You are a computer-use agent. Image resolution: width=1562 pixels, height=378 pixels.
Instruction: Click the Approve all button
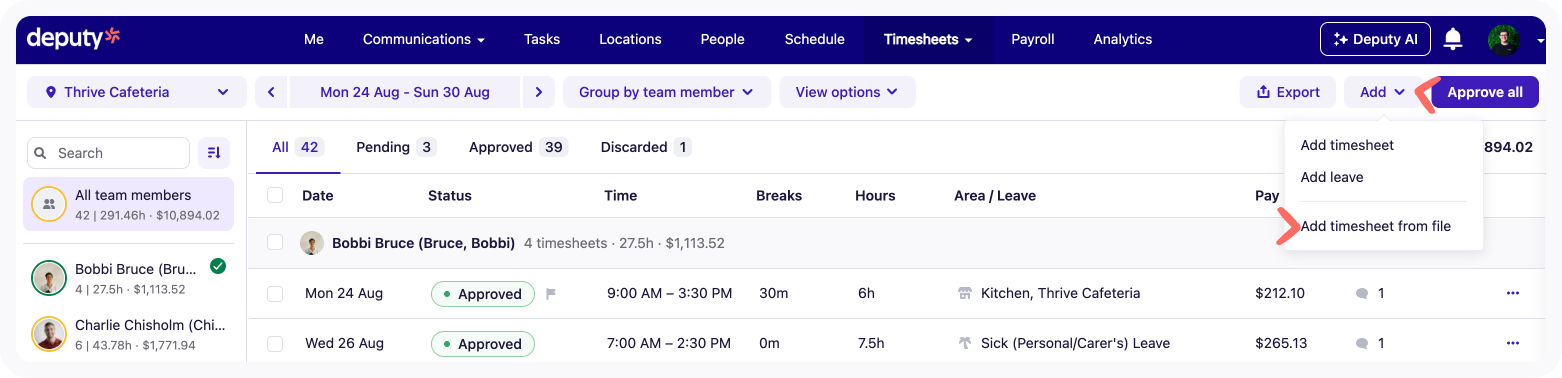click(1485, 92)
